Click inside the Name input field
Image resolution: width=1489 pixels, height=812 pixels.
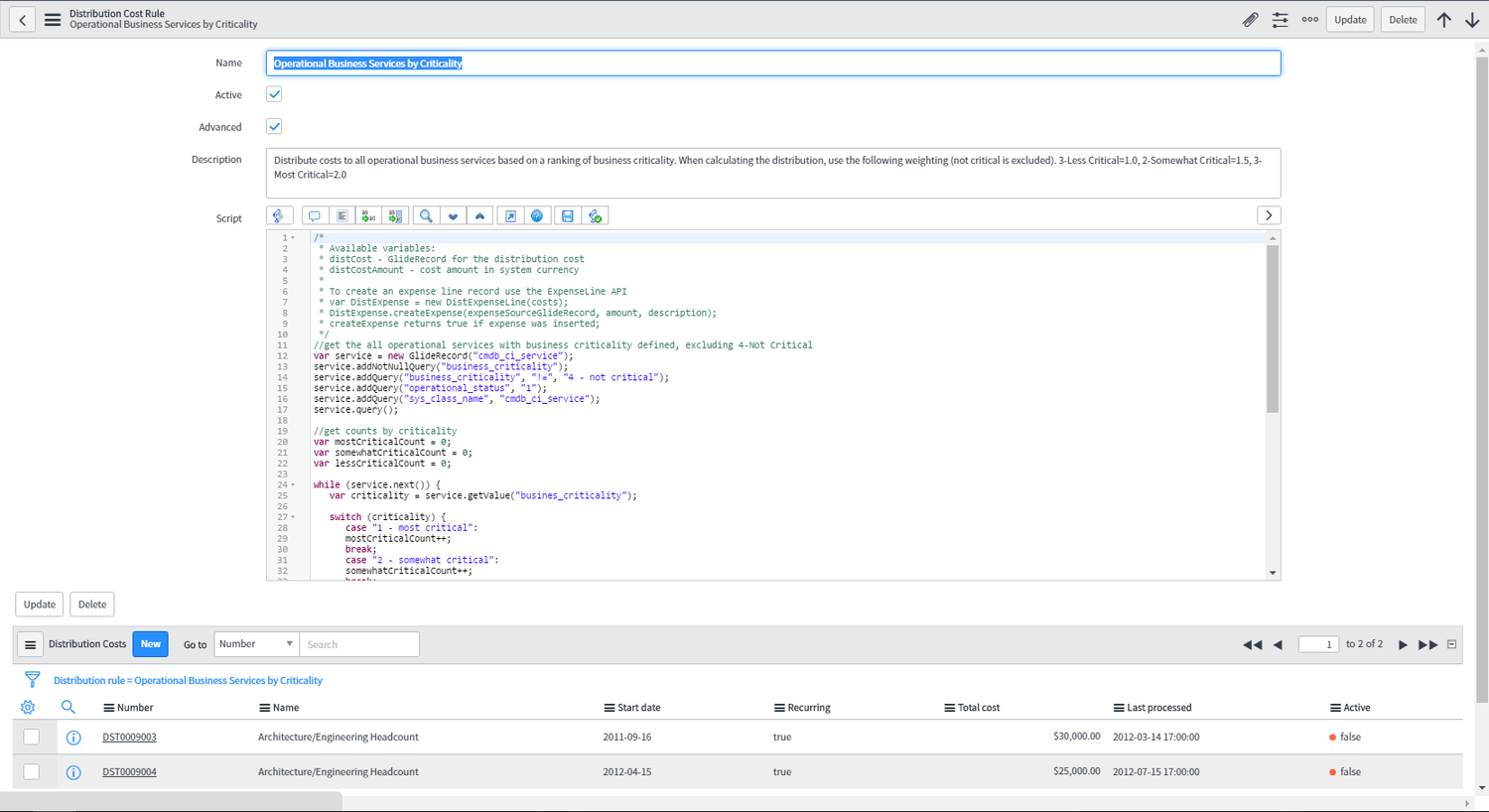point(695,63)
